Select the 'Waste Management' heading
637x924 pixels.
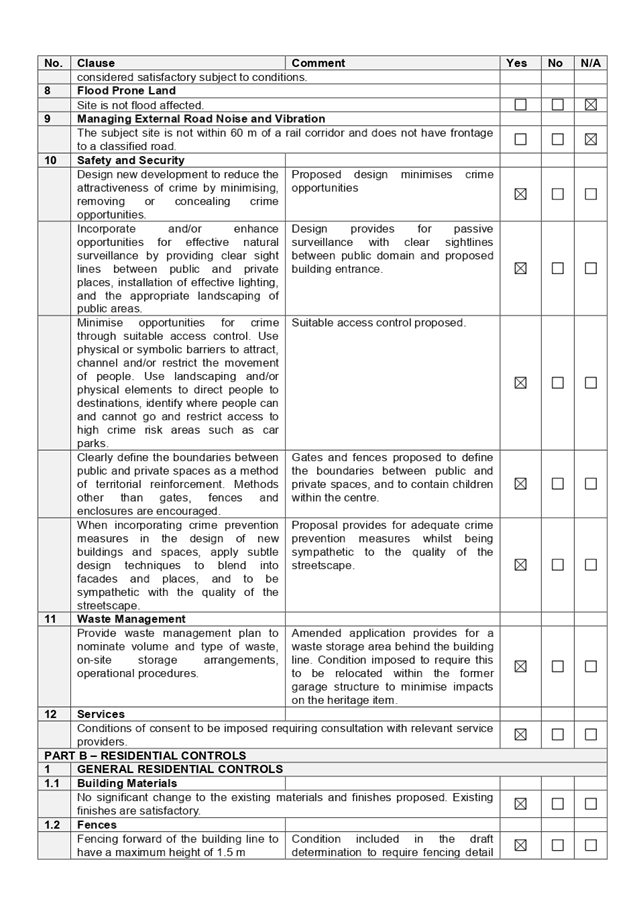click(131, 619)
